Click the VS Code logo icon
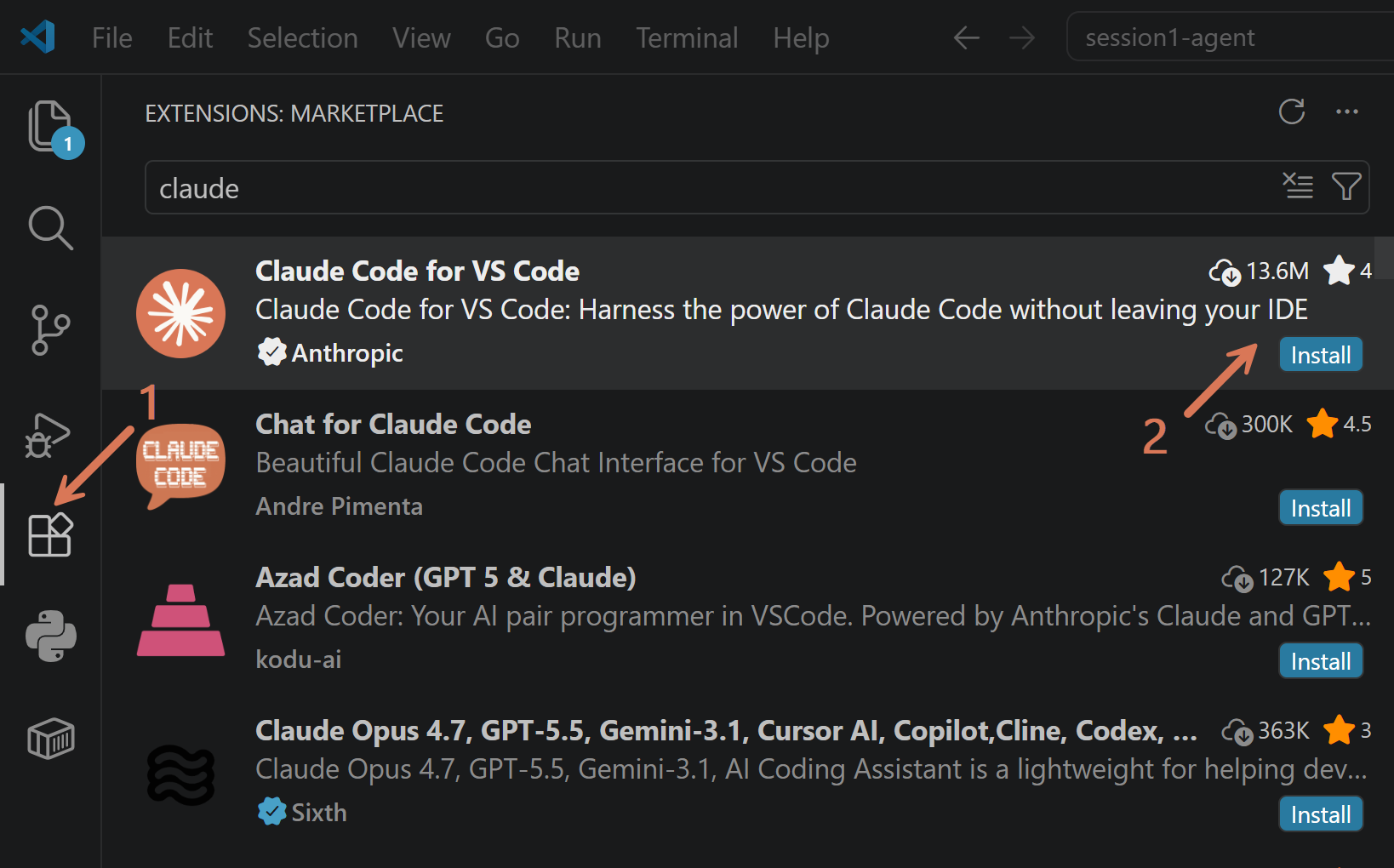The width and height of the screenshot is (1394, 868). (x=38, y=37)
